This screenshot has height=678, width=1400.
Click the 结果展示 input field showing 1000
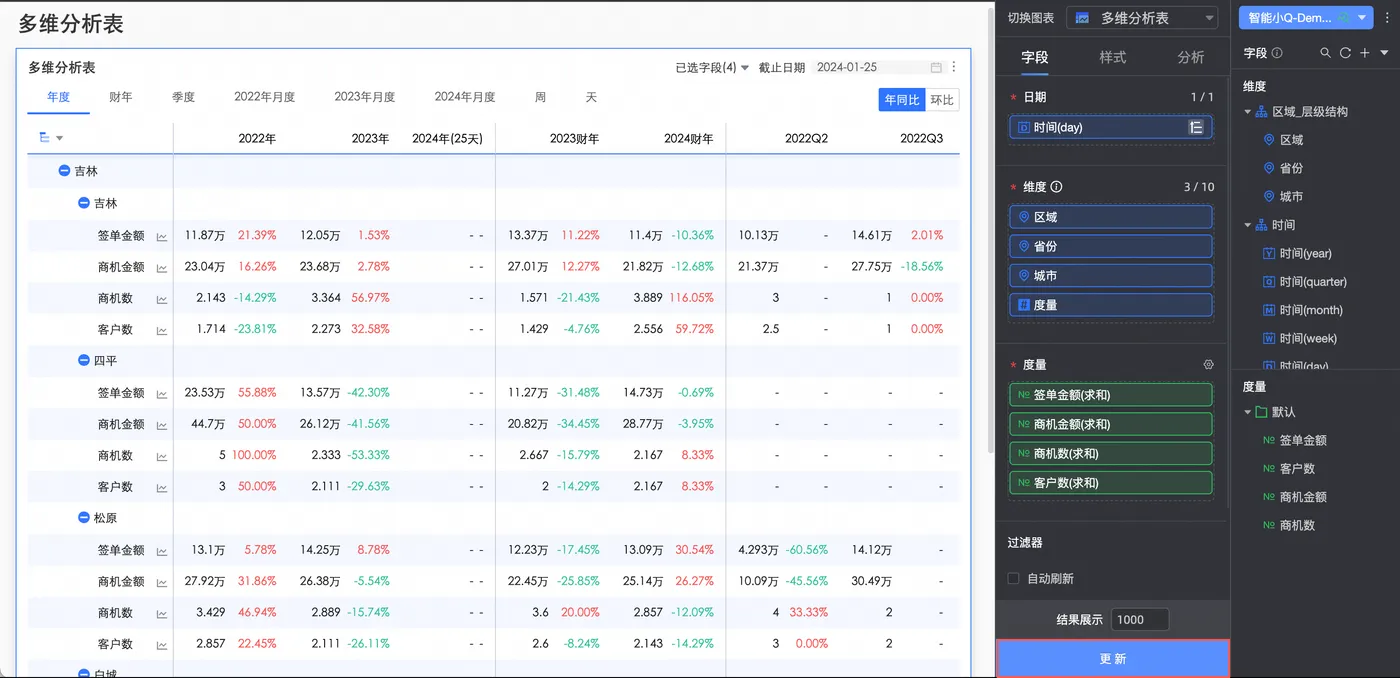pos(1140,619)
